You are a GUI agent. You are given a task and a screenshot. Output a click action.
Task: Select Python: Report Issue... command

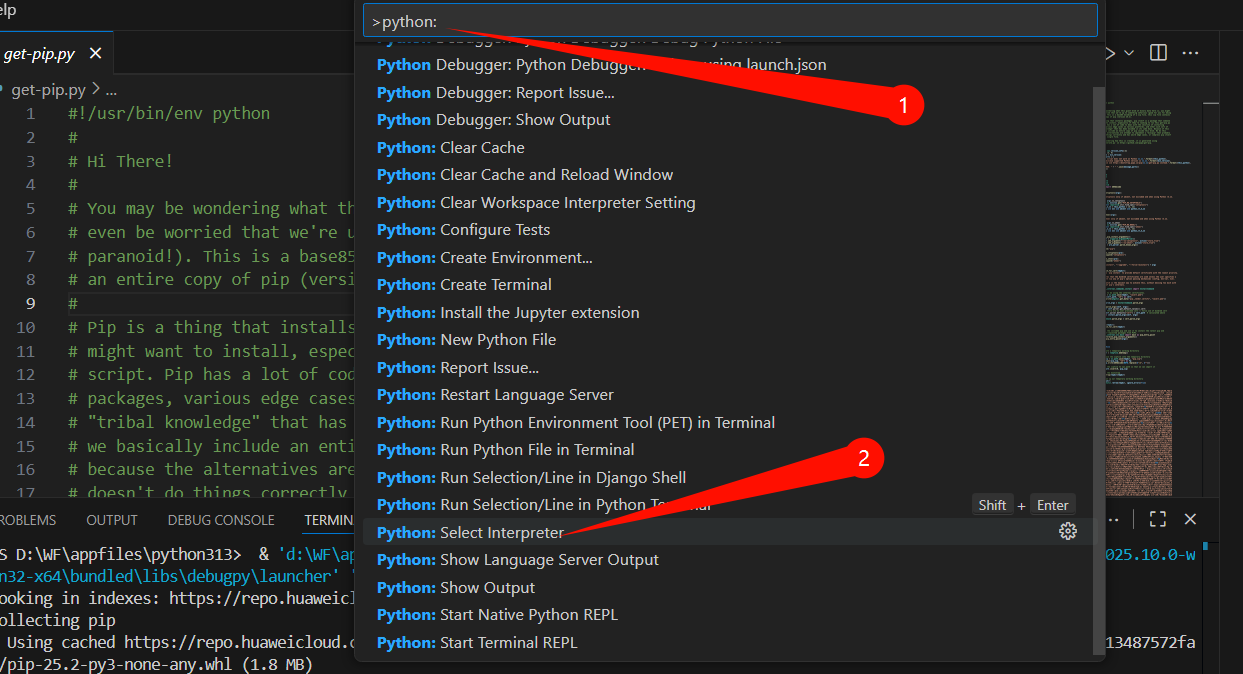click(x=730, y=367)
